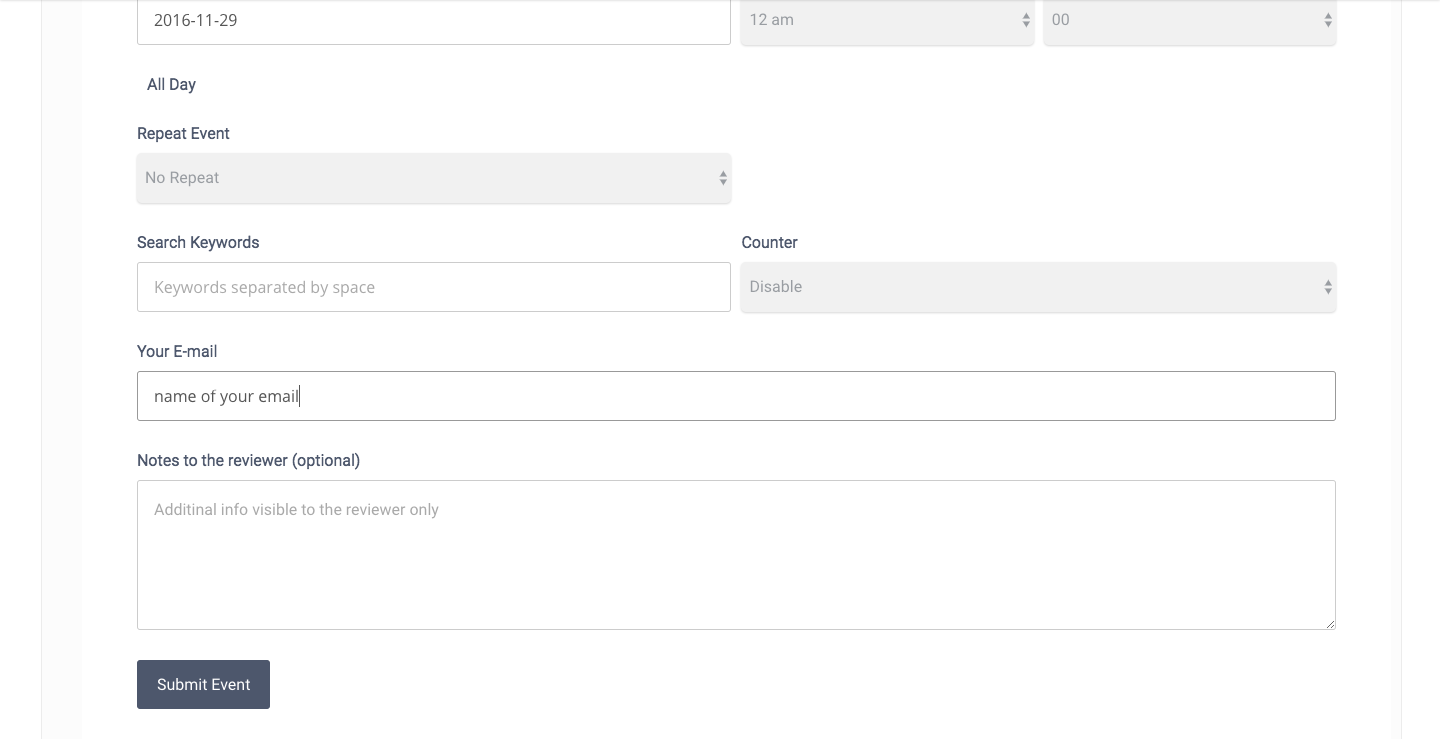Click the Notes to the reviewer (optional) label
The image size is (1440, 739).
click(x=248, y=461)
